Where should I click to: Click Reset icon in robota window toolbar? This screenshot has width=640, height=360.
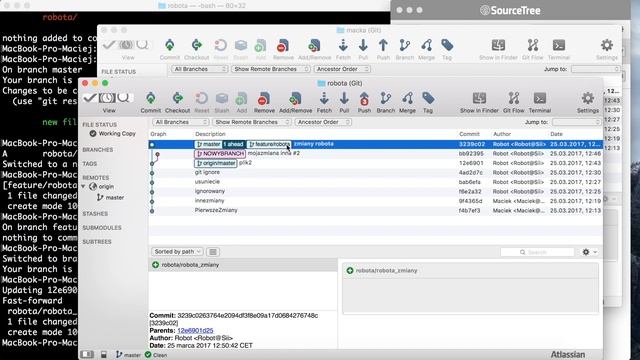coord(201,98)
